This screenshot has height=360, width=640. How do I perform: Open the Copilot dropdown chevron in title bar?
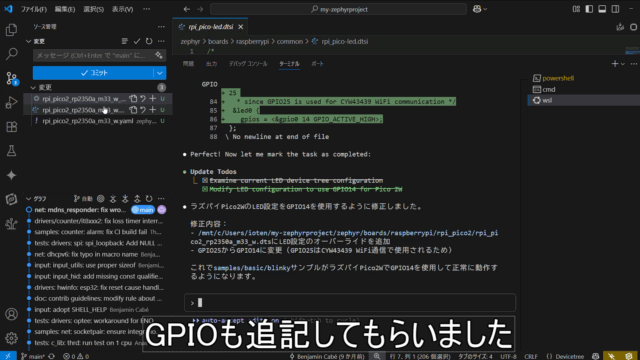(x=485, y=9)
